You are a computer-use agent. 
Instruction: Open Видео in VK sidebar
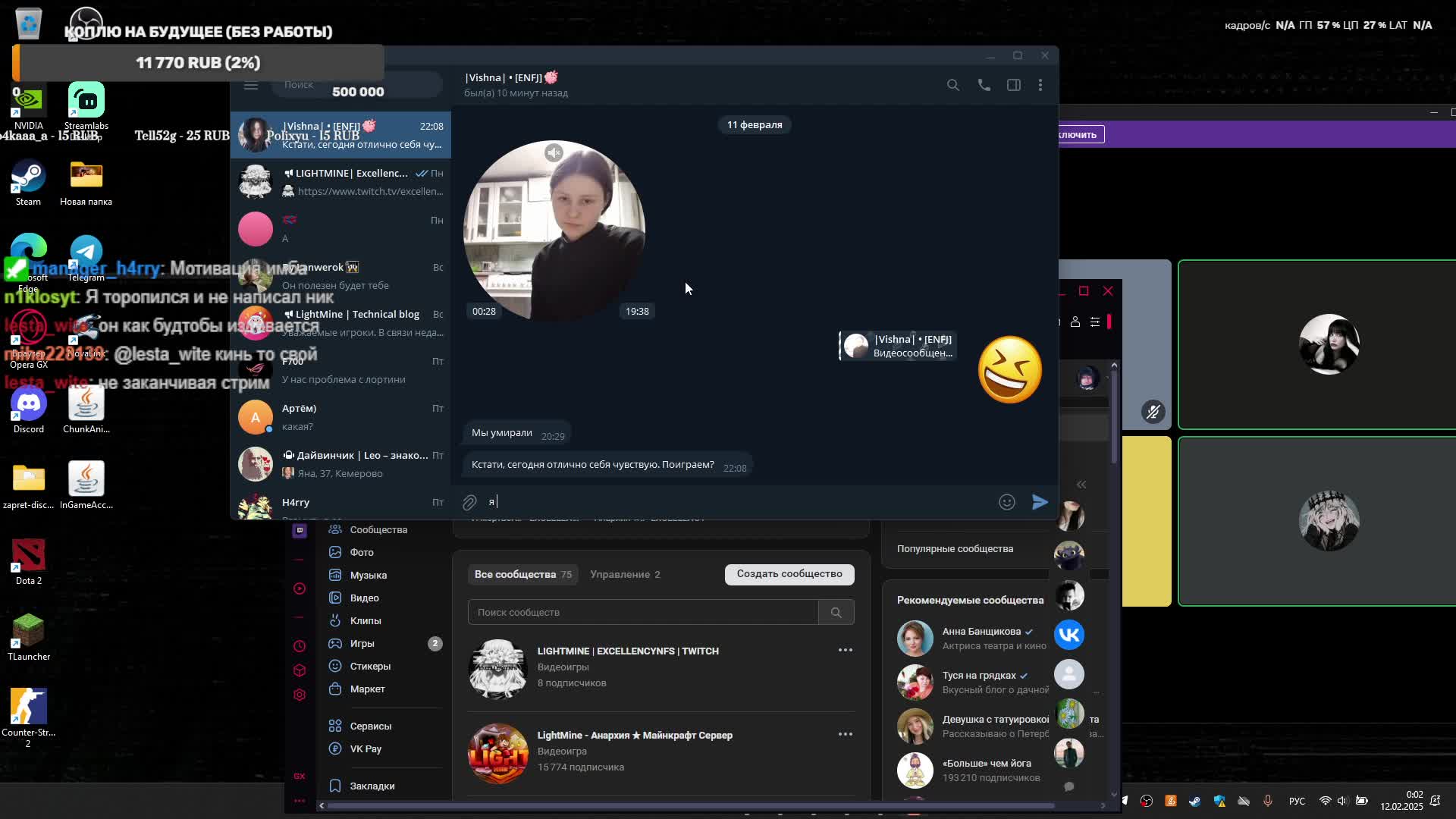pos(364,598)
